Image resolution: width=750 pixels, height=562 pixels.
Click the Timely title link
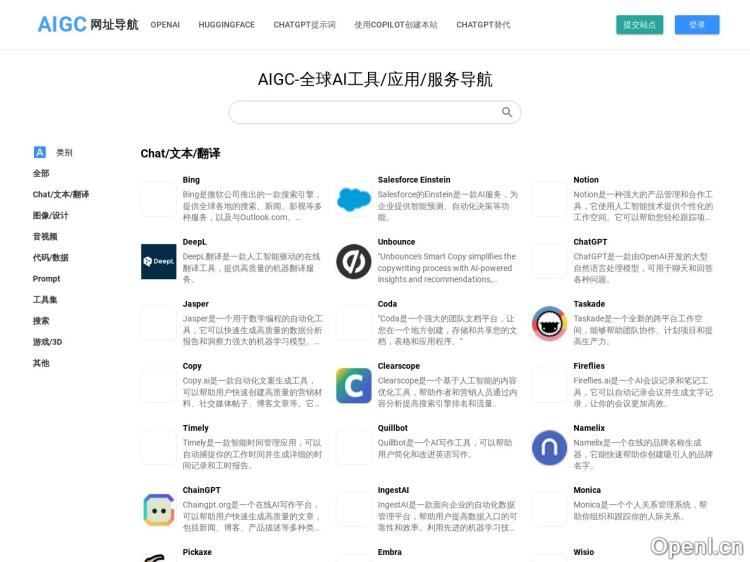click(195, 428)
